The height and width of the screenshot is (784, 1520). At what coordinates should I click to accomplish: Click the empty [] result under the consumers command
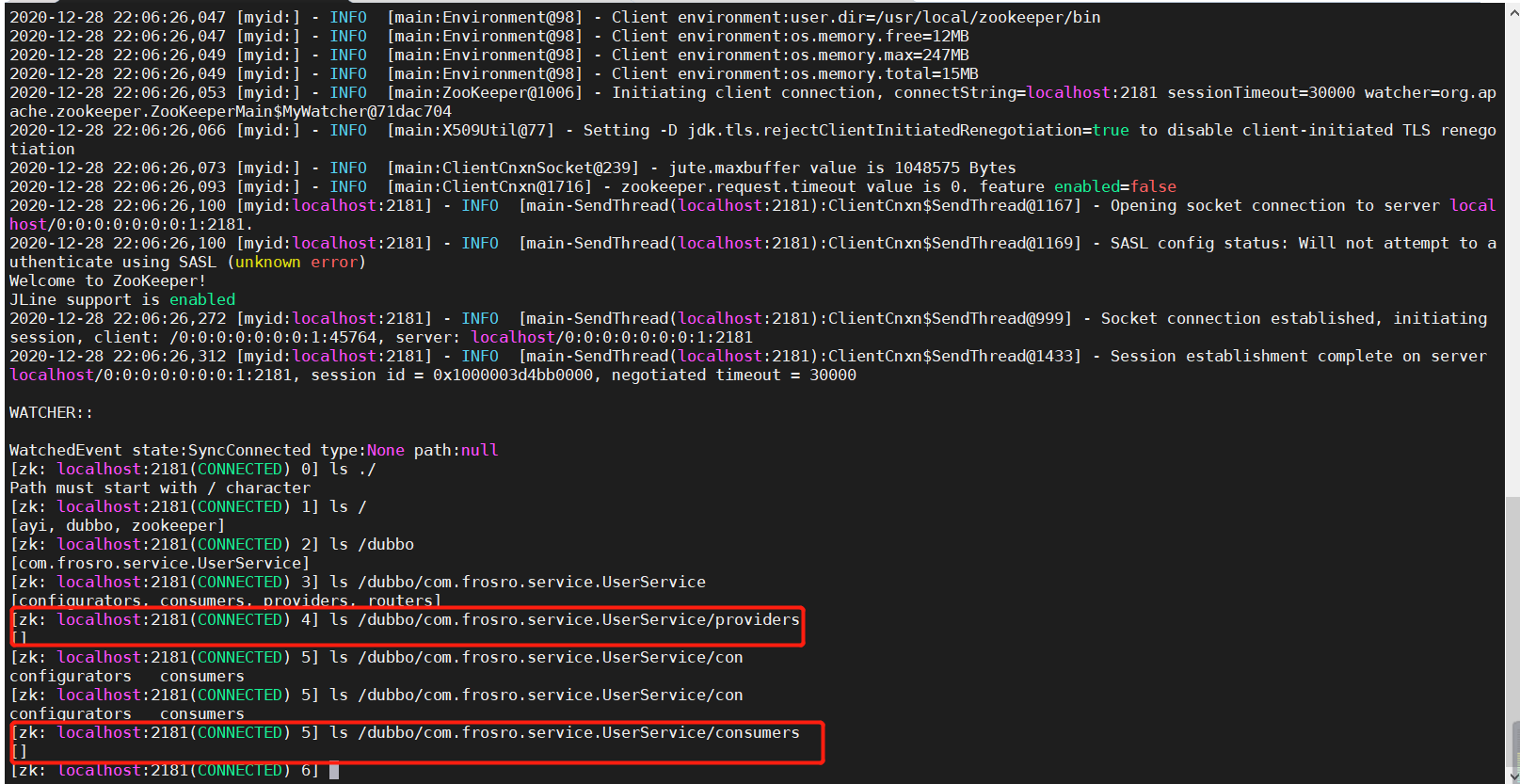pos(19,751)
